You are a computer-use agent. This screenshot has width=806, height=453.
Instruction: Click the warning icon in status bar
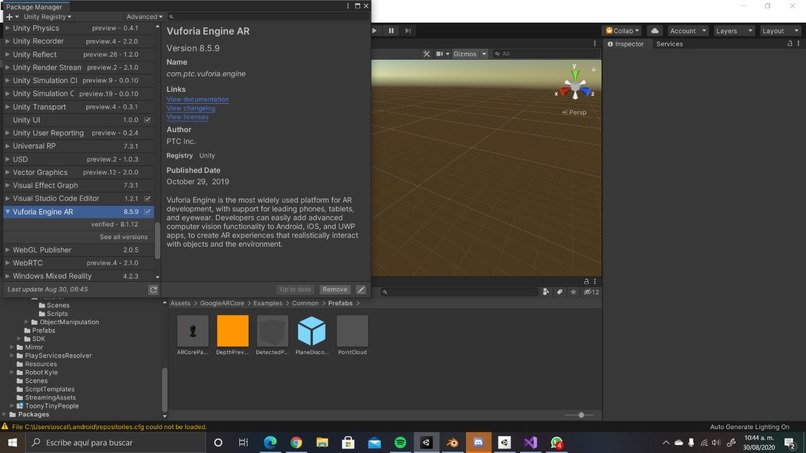coord(5,426)
